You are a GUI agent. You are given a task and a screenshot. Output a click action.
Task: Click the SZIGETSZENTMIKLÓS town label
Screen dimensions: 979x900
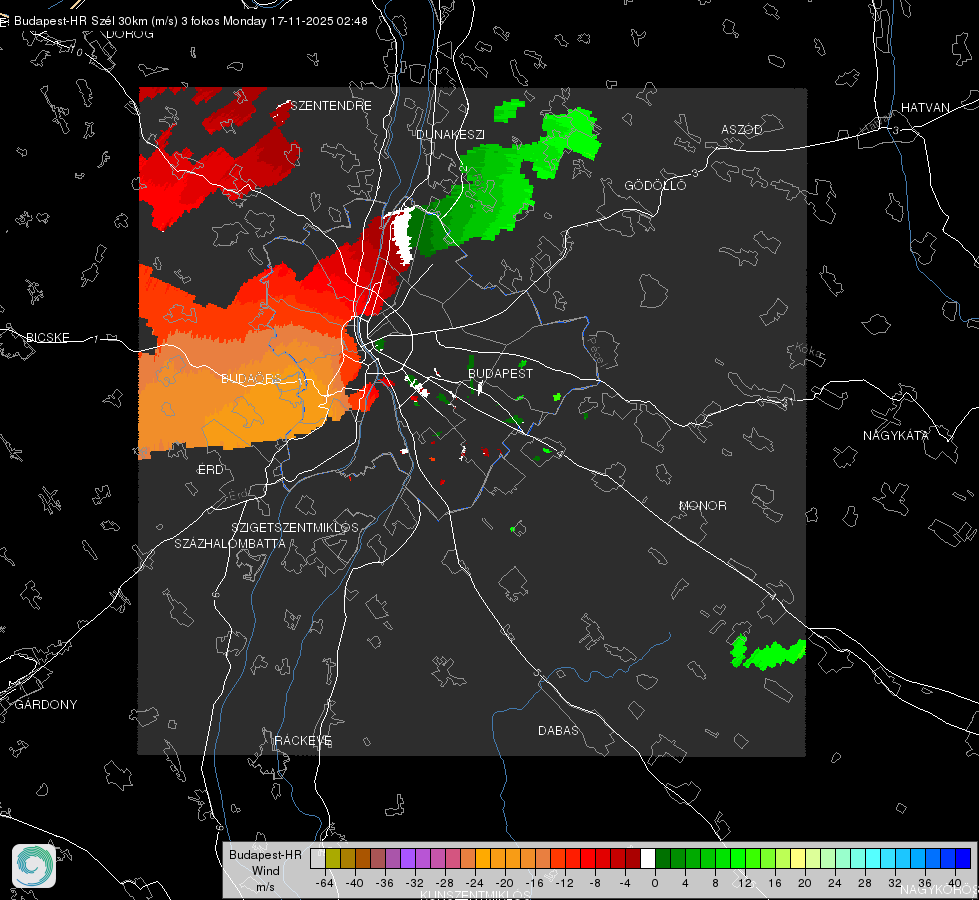(x=295, y=528)
